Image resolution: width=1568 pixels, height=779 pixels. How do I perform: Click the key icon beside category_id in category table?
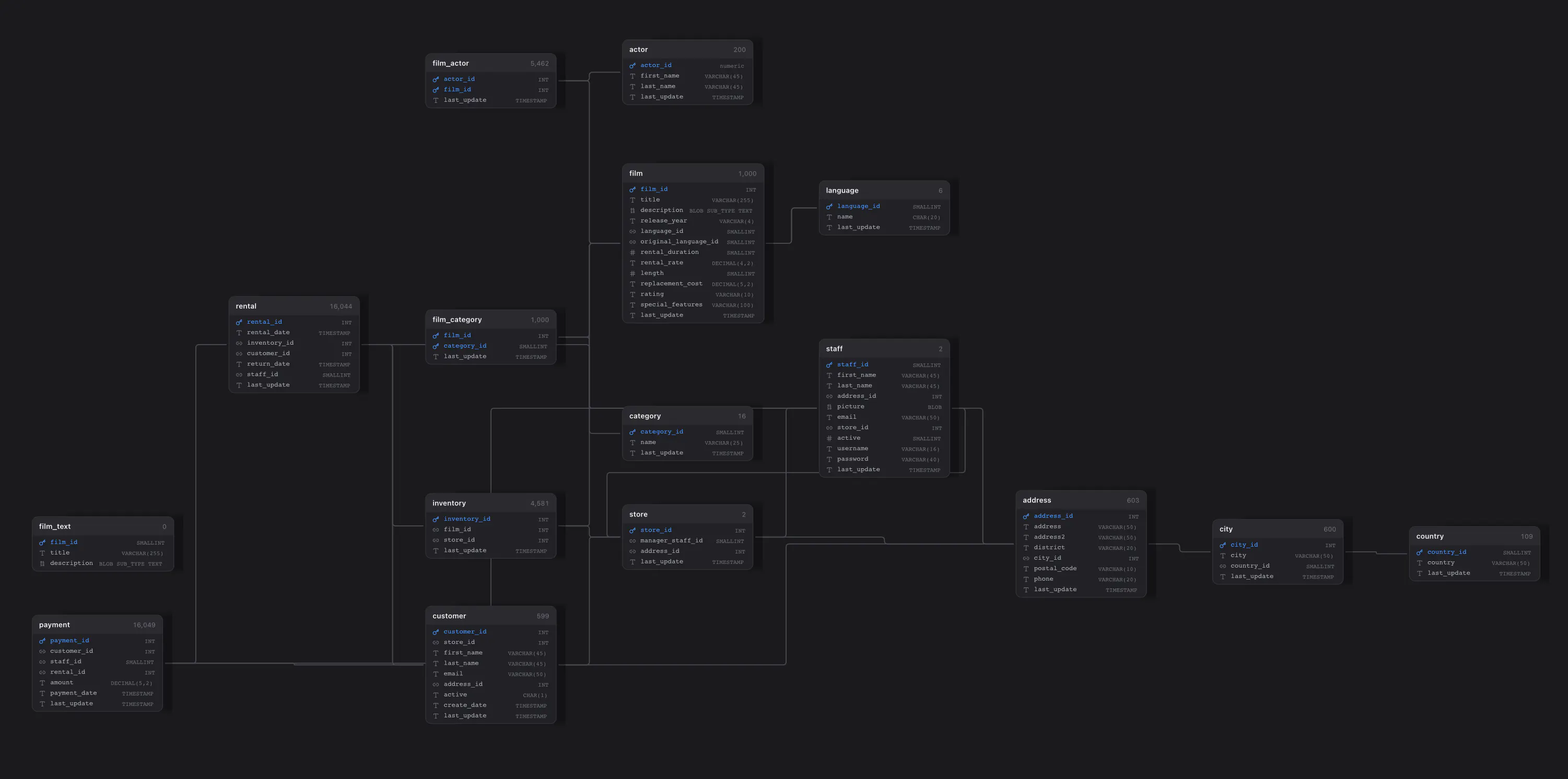[633, 432]
